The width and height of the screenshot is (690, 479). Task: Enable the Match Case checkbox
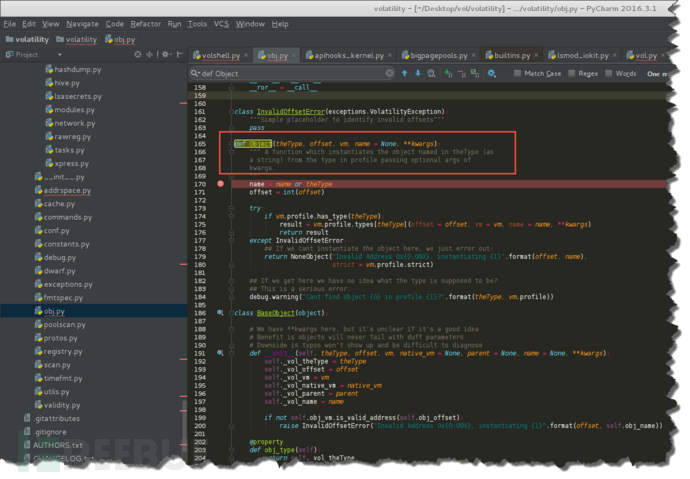(518, 73)
